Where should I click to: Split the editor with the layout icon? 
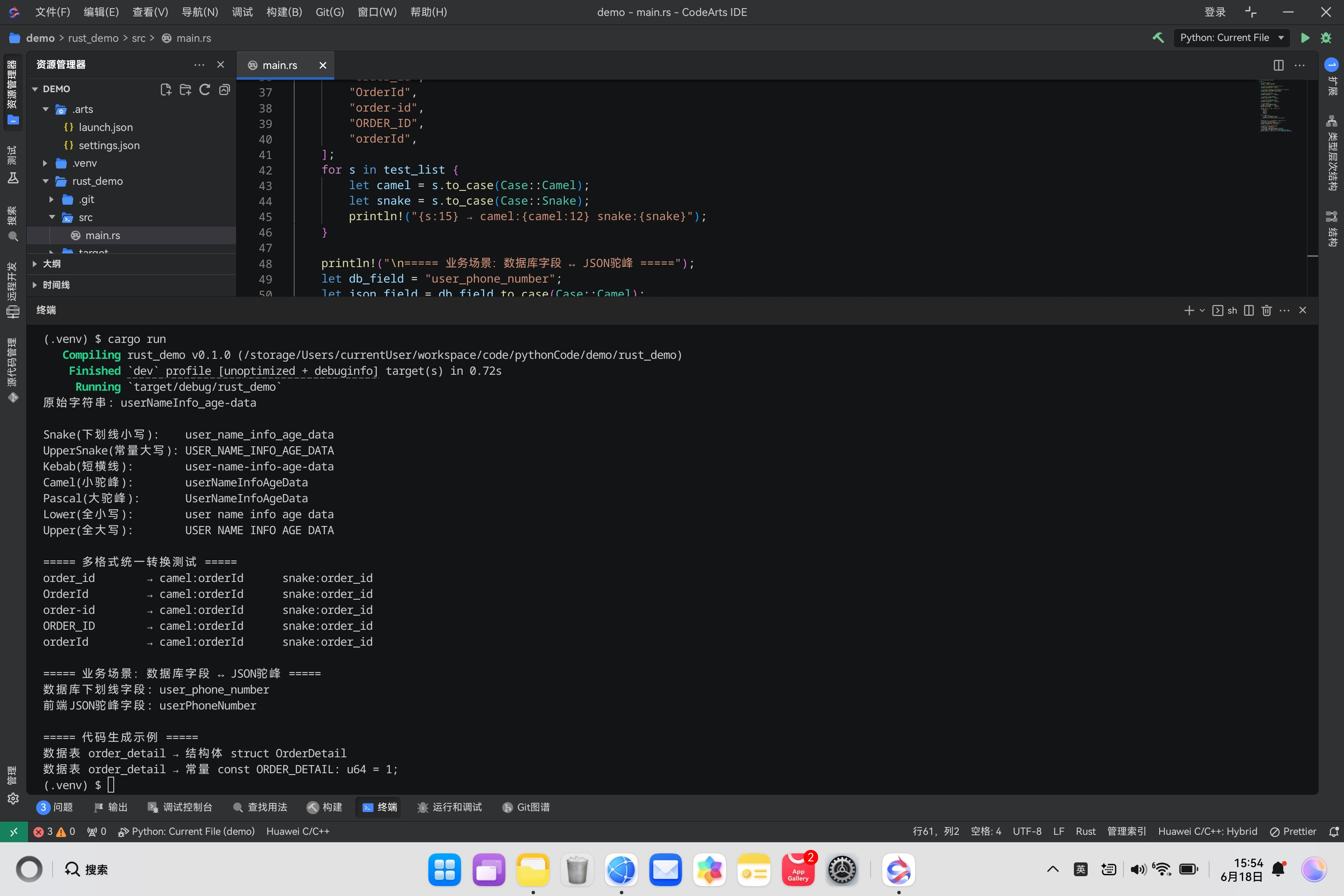click(1278, 65)
